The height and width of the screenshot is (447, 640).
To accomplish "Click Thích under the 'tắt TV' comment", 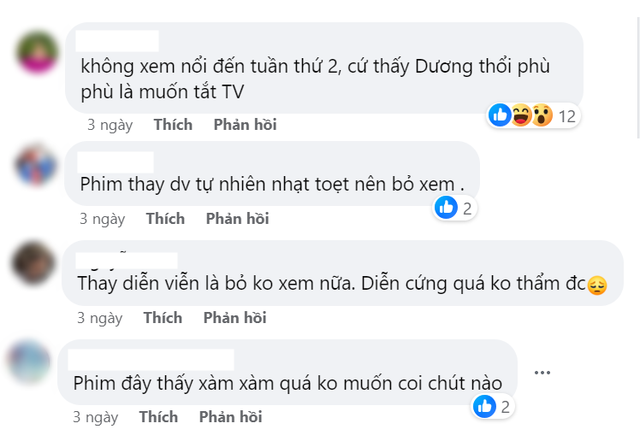I will pos(173,125).
